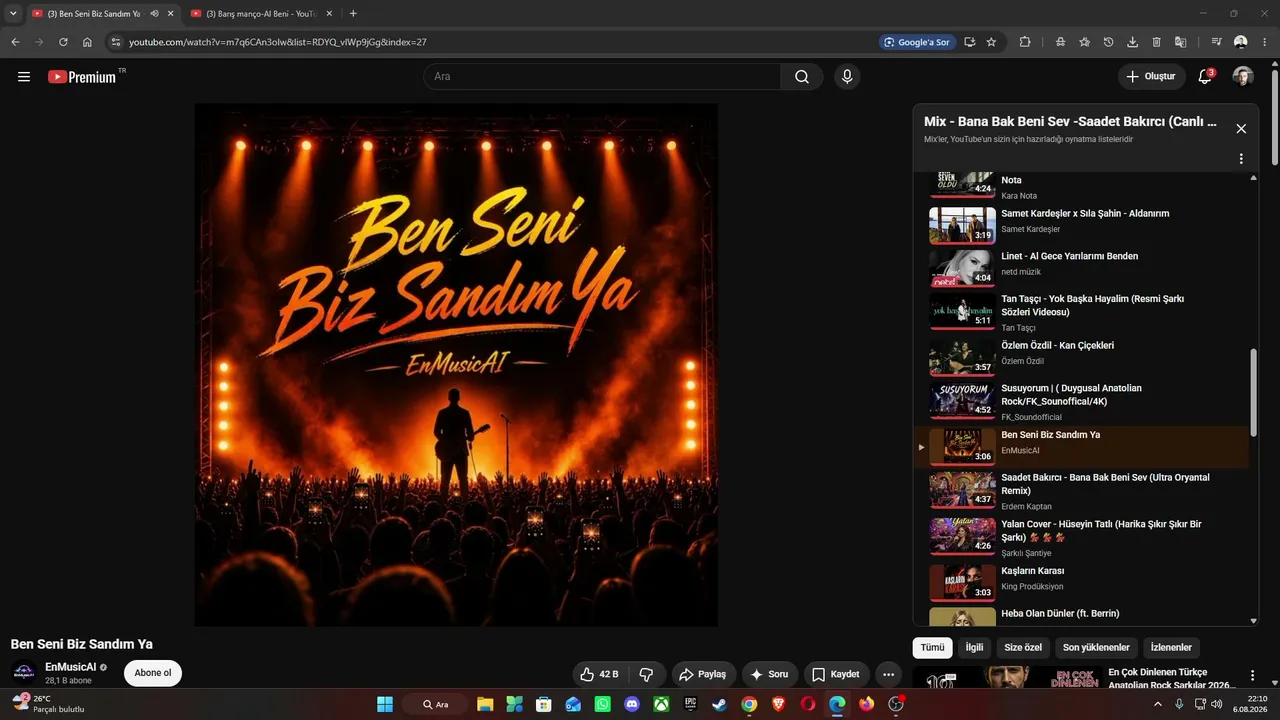
Task: Open the trash icon in browser toolbar
Action: (1156, 42)
